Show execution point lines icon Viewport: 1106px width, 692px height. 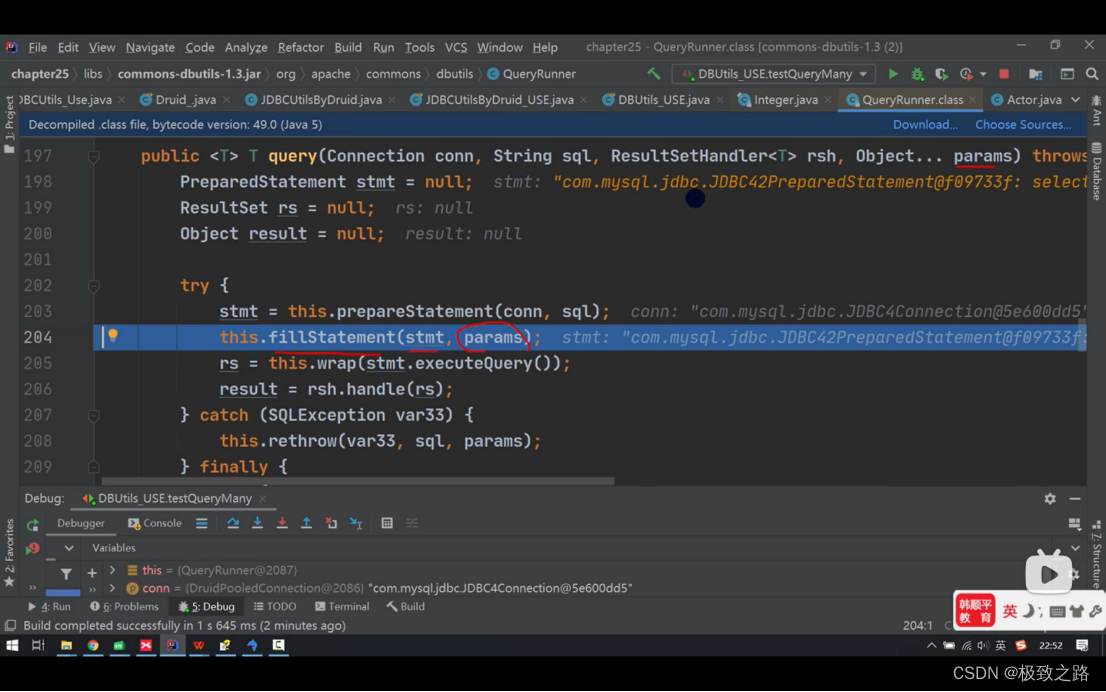coord(202,523)
